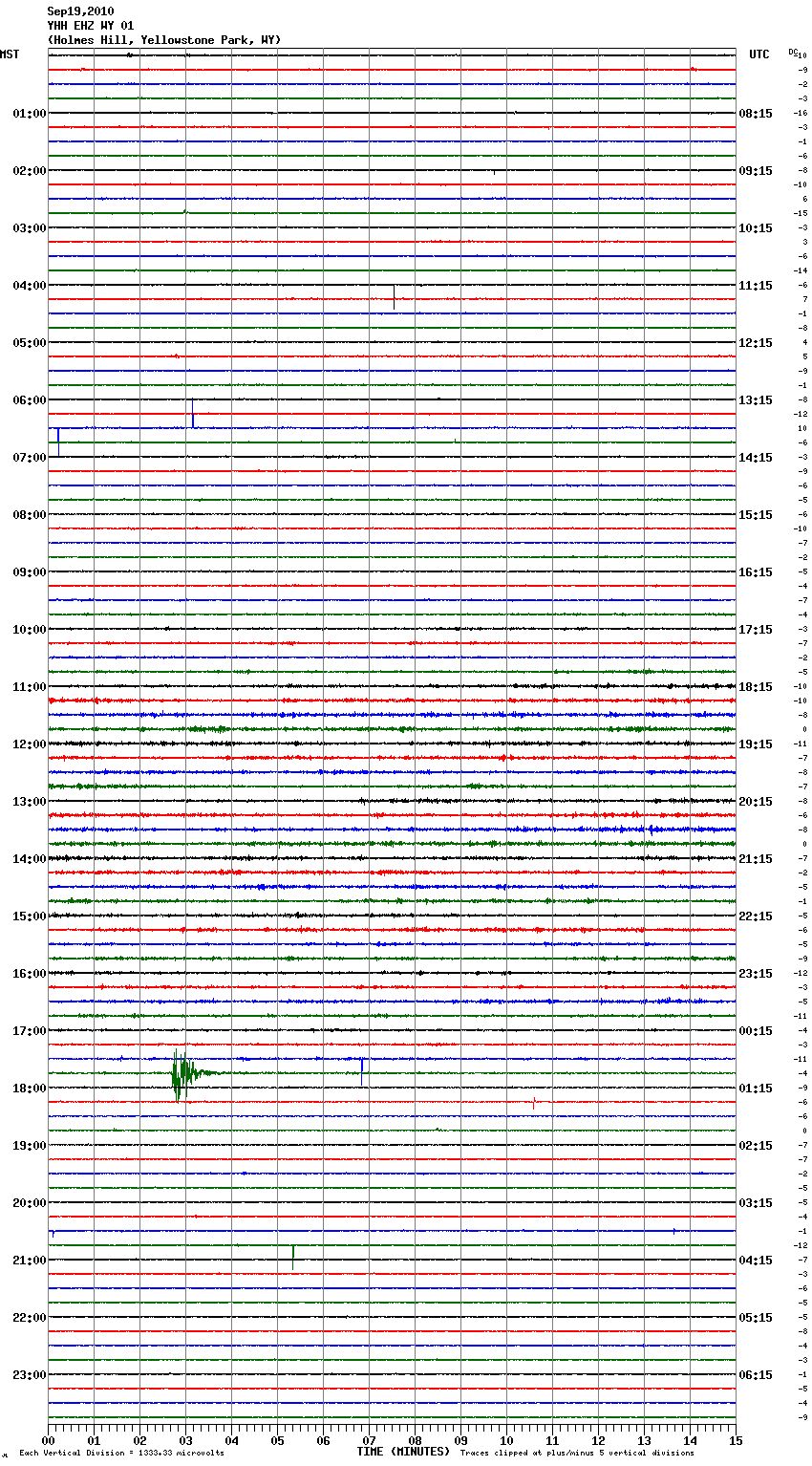
Task: Select the 06:15 UTC time label
Action: tap(756, 1375)
